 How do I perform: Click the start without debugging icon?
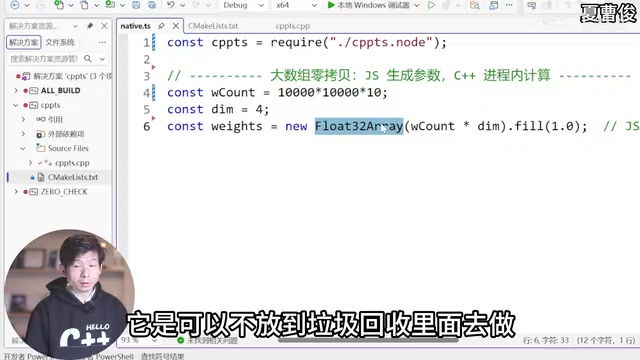coord(431,5)
